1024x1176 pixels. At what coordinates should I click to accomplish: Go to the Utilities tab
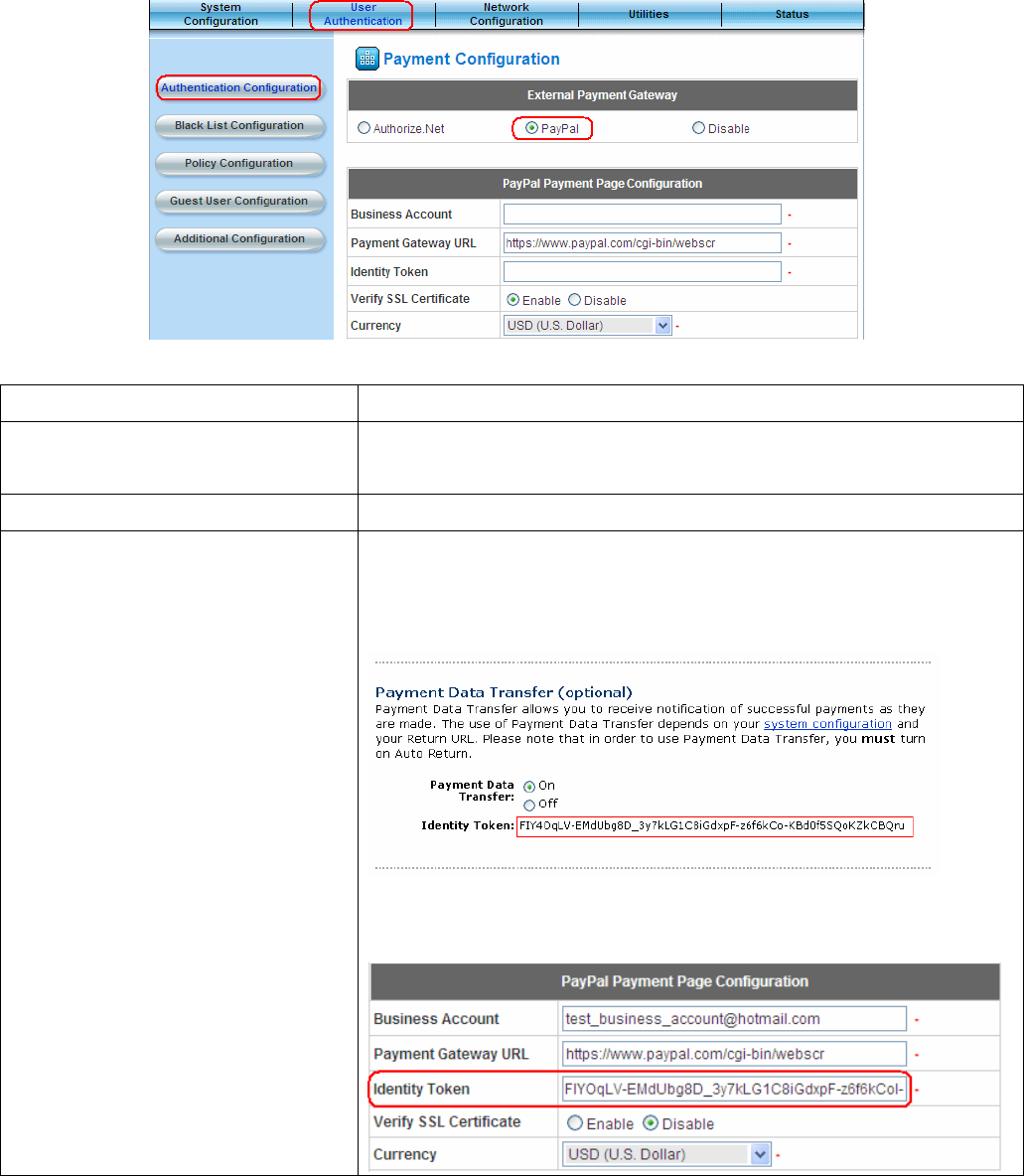coord(649,14)
